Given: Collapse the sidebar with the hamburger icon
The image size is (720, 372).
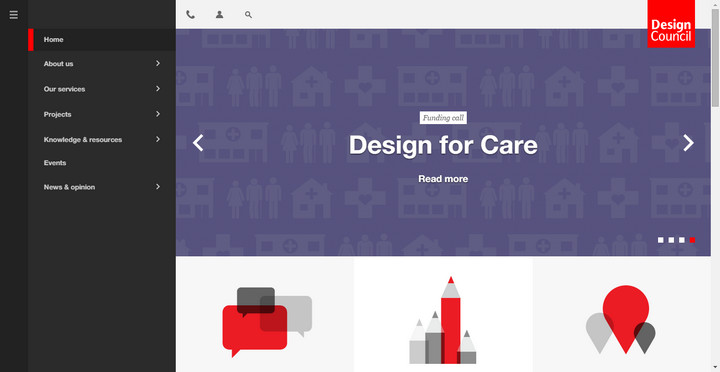Looking at the screenshot, I should 14,15.
